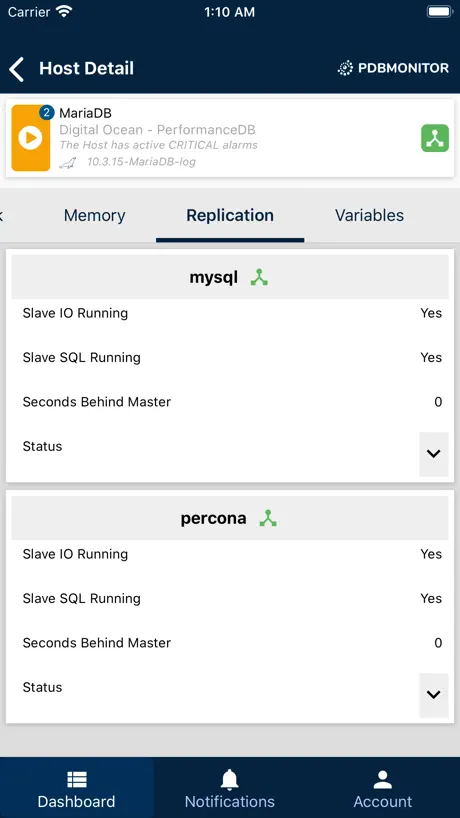The height and width of the screenshot is (818, 460).
Task: Tap the critical alarms message text
Action: click(159, 145)
